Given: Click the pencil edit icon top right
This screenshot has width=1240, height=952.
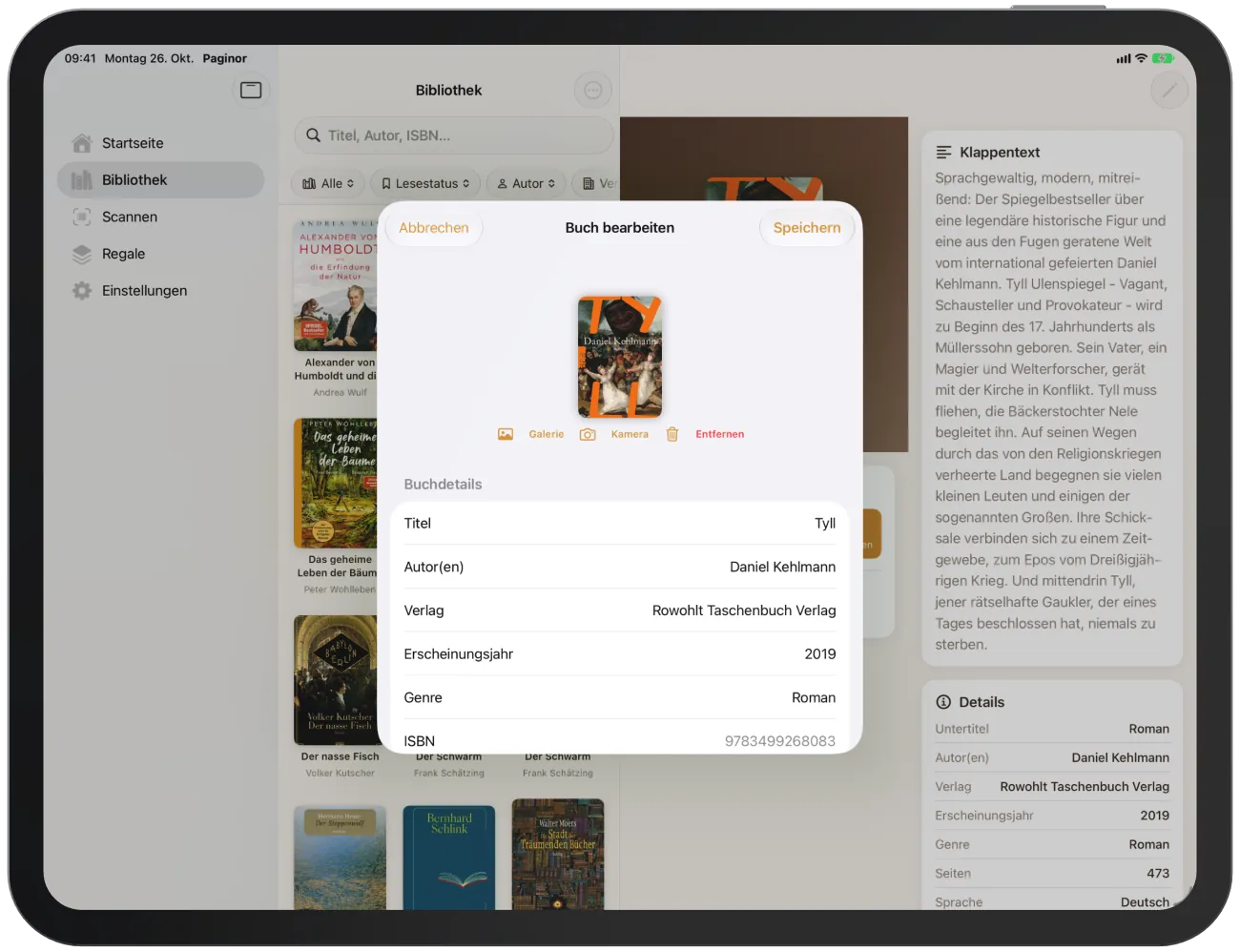Looking at the screenshot, I should (1169, 91).
